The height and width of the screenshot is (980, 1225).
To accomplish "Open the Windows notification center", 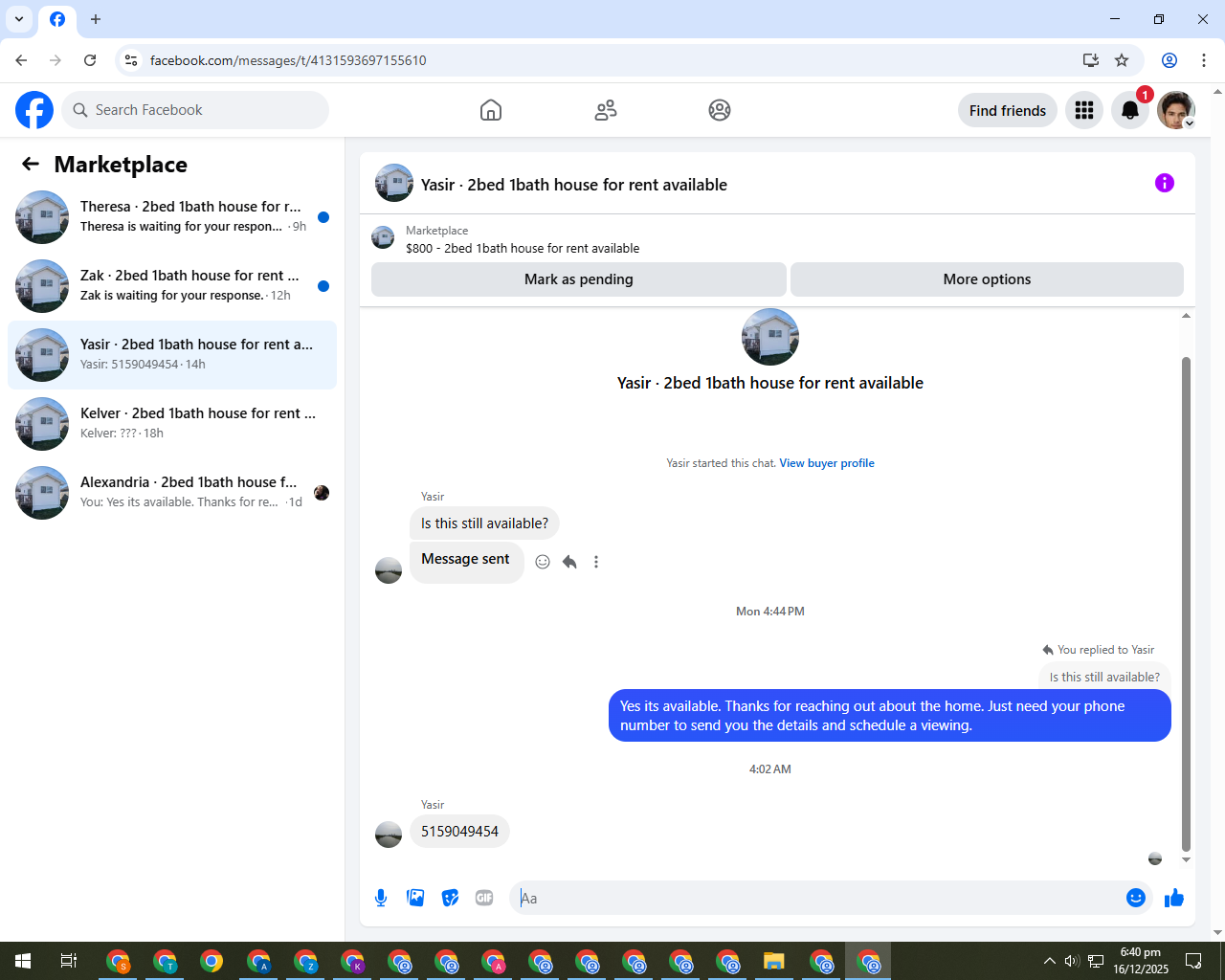I will (x=1193, y=961).
